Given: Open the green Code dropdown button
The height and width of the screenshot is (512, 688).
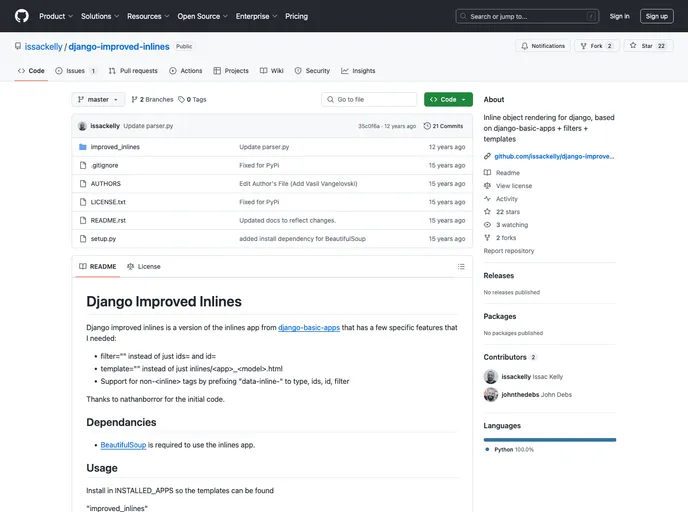Looking at the screenshot, I should 448,100.
